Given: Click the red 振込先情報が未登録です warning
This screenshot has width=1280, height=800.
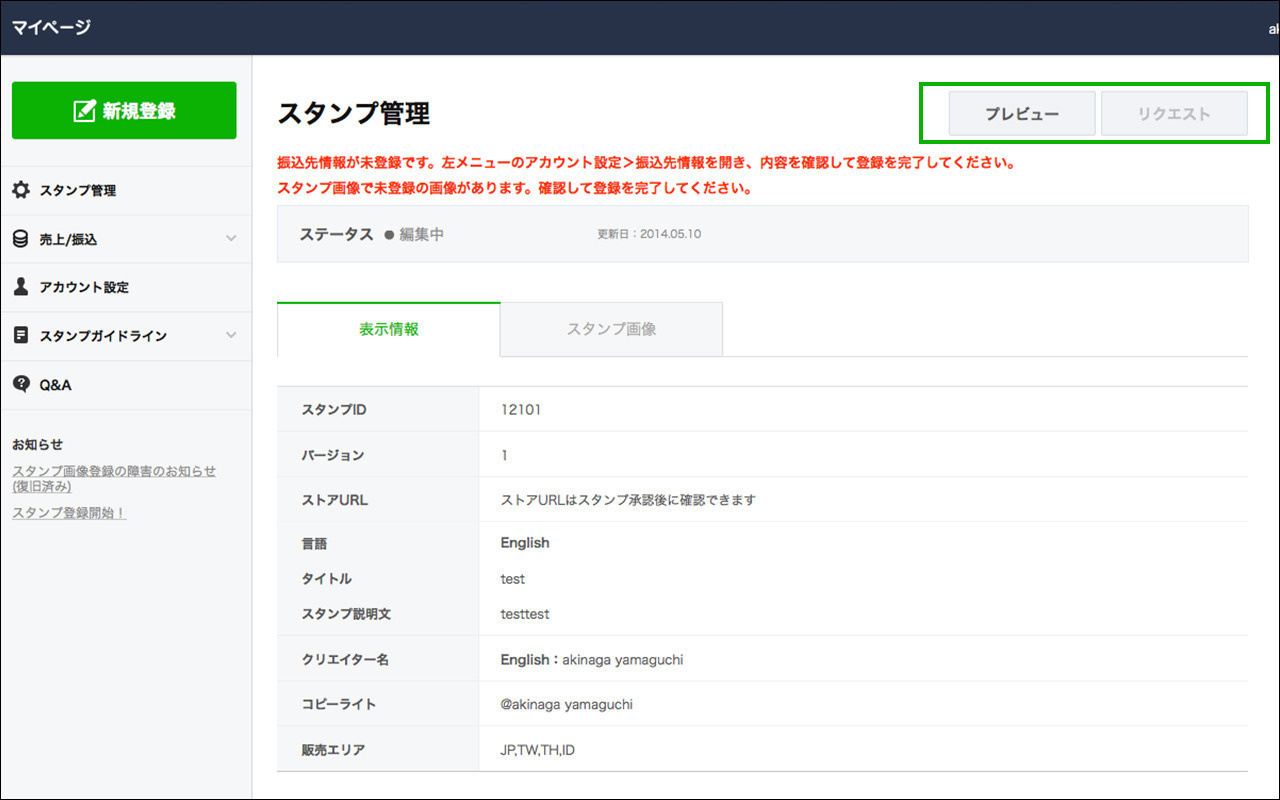Looking at the screenshot, I should tap(647, 162).
